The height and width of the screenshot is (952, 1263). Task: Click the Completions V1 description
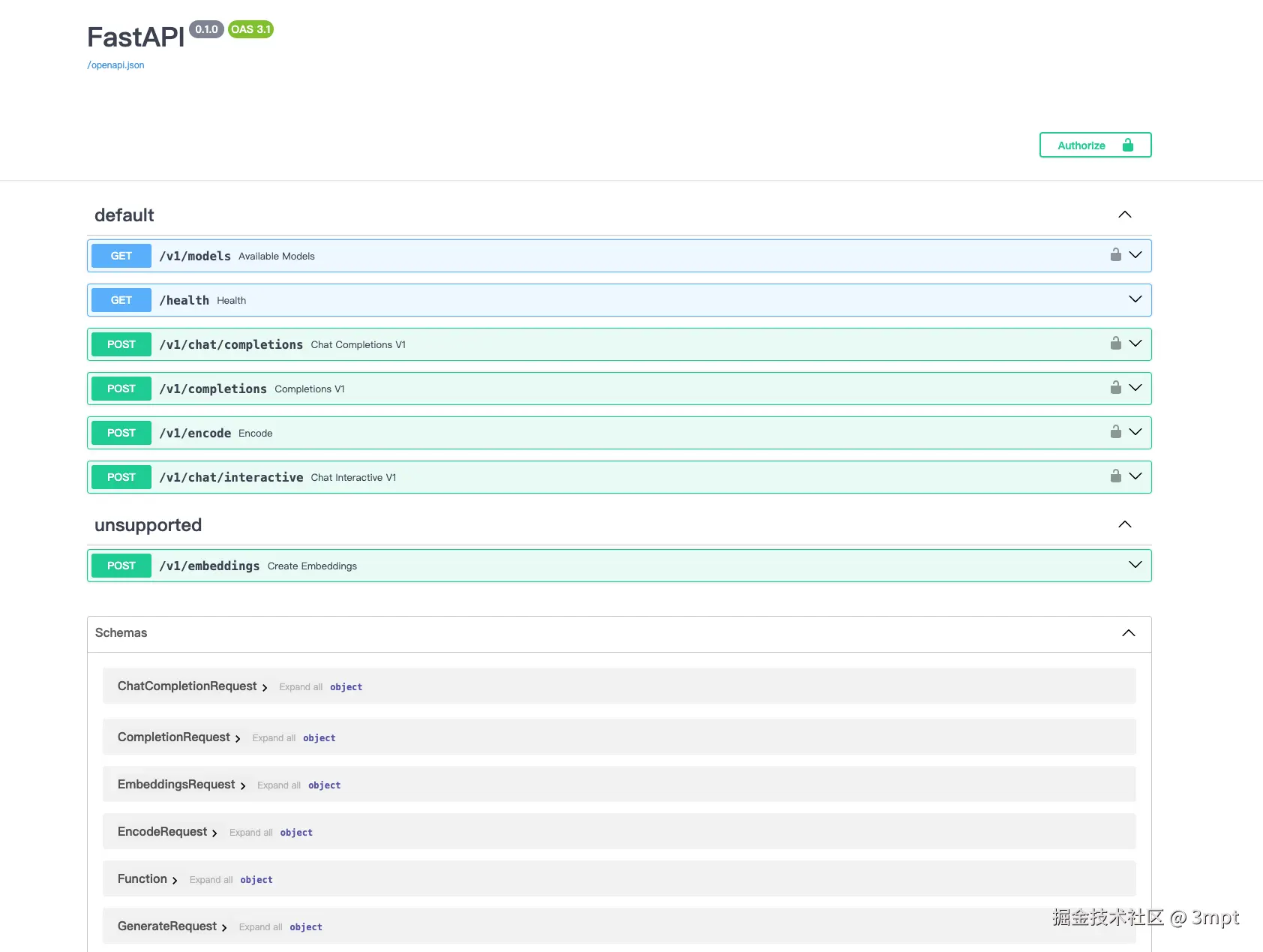[310, 389]
